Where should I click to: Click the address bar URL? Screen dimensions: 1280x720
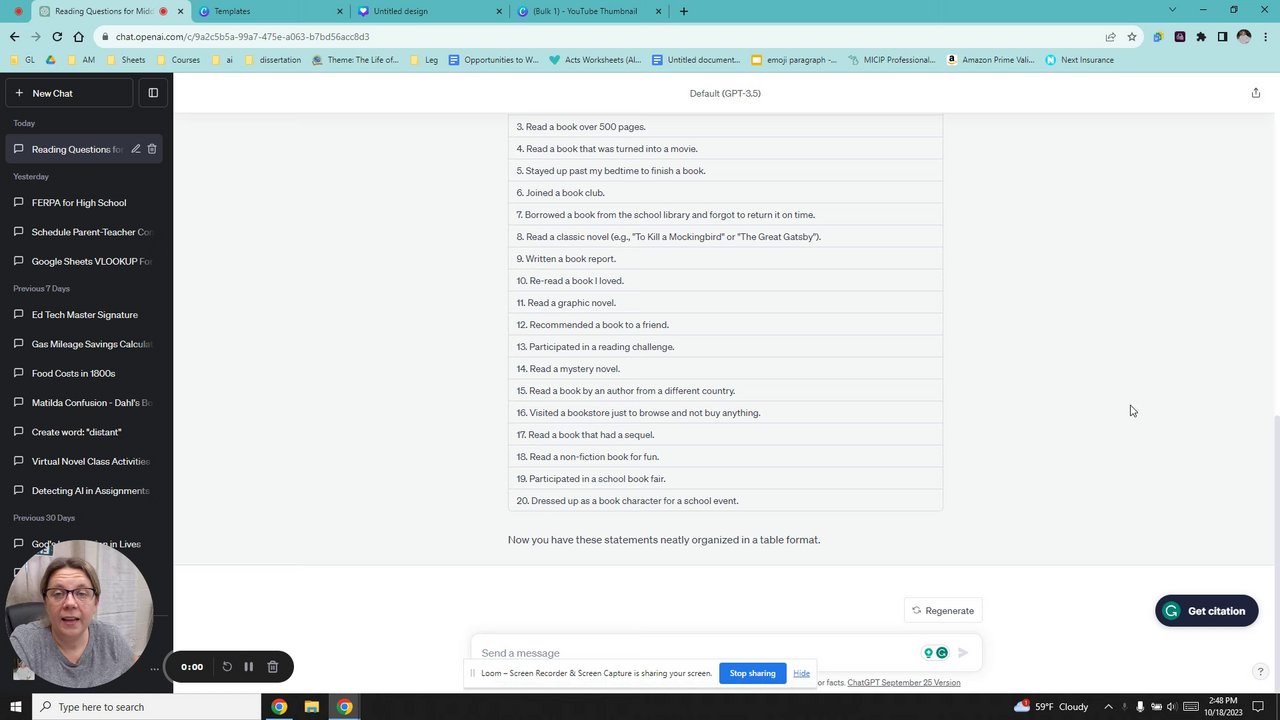tap(242, 37)
